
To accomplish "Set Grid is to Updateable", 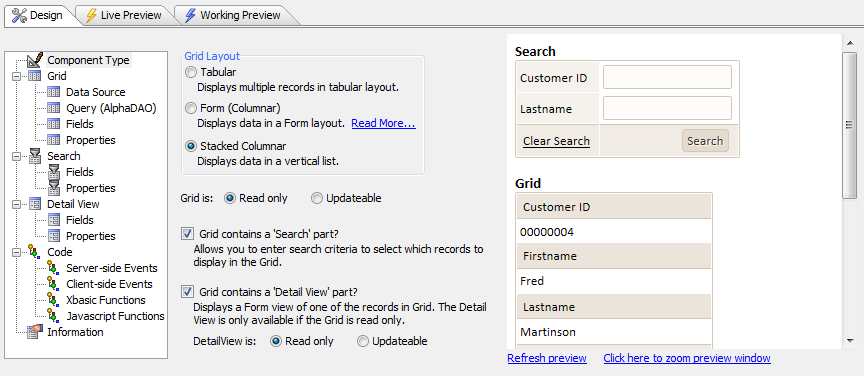I will coord(317,198).
